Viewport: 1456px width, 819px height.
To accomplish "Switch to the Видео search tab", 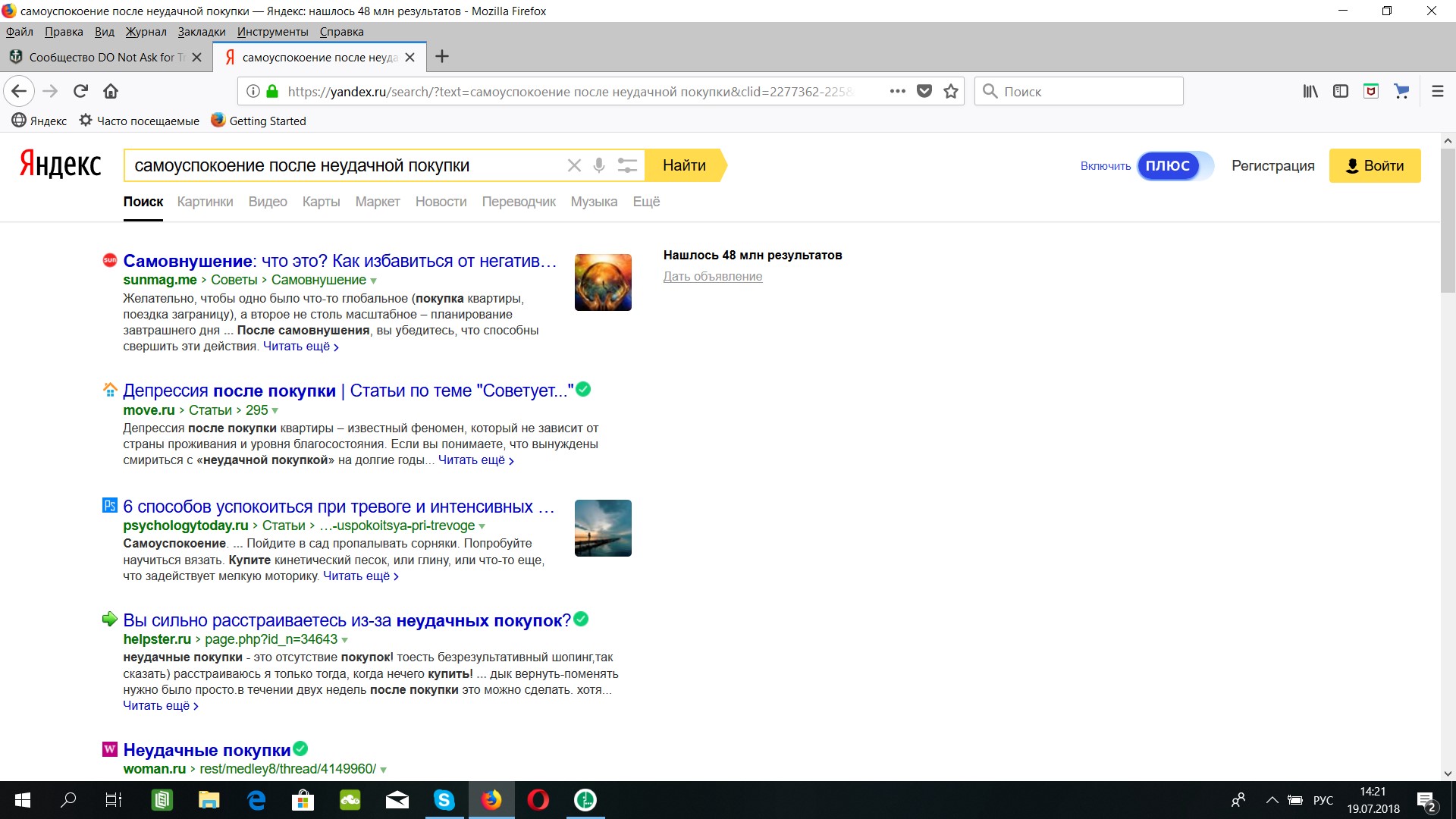I will [x=268, y=202].
